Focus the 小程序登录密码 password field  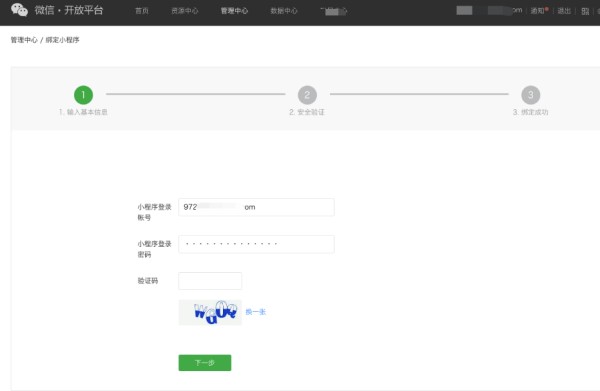point(256,244)
